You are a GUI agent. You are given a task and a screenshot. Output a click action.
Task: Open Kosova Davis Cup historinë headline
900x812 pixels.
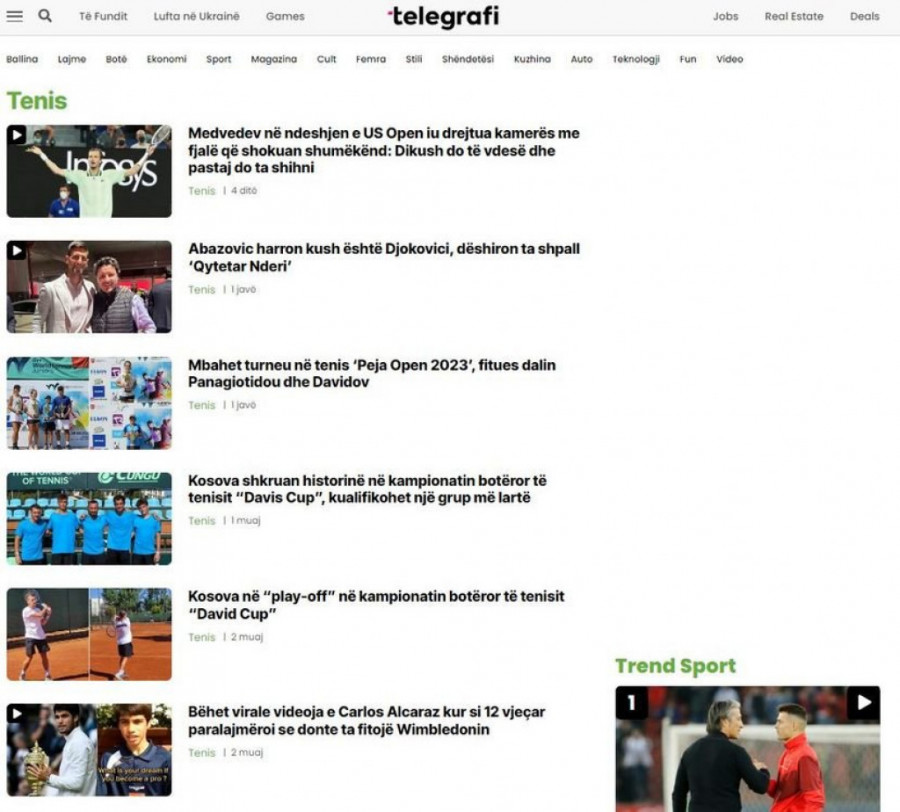[367, 489]
